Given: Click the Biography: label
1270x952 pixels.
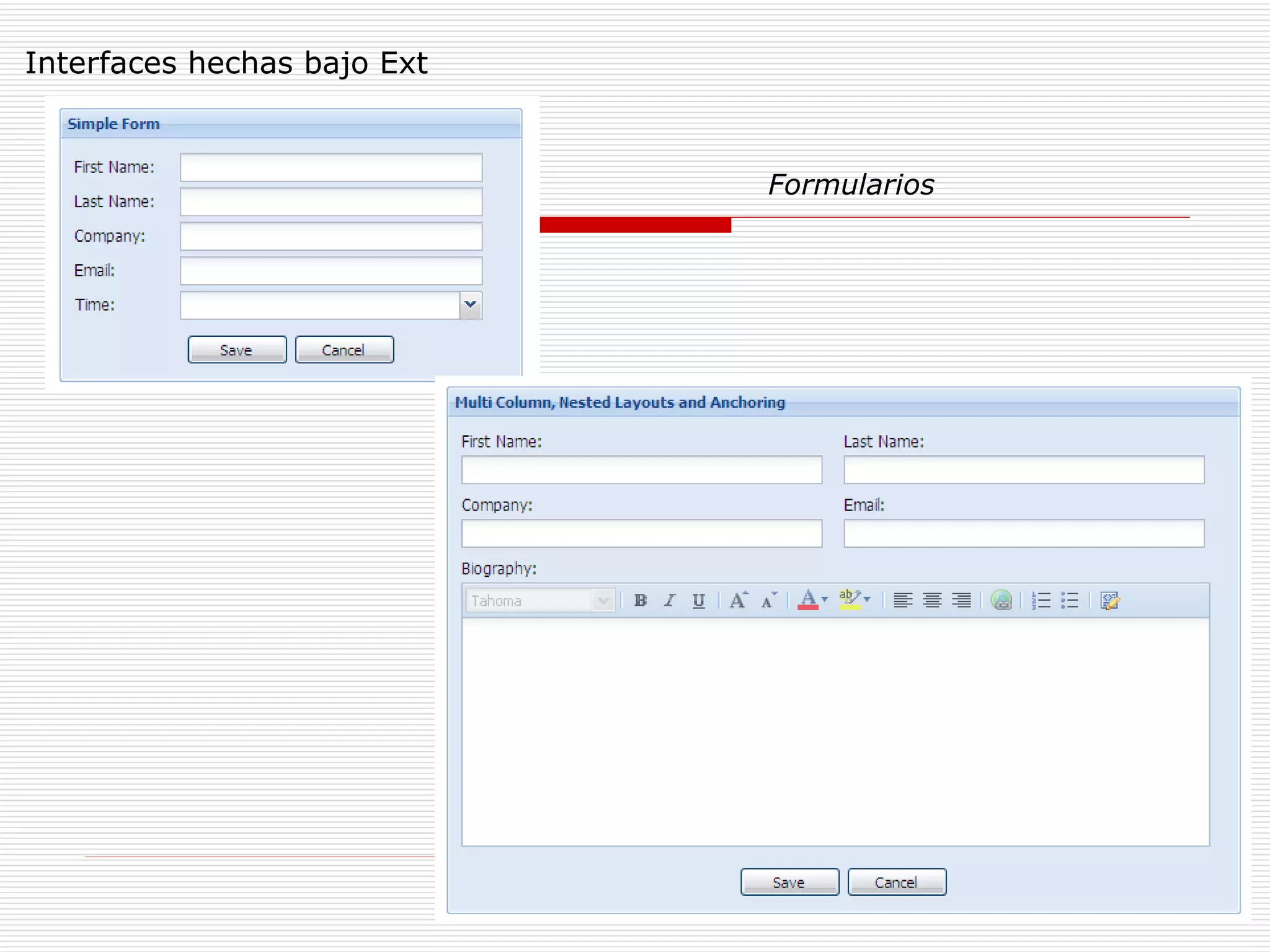Looking at the screenshot, I should [x=499, y=569].
